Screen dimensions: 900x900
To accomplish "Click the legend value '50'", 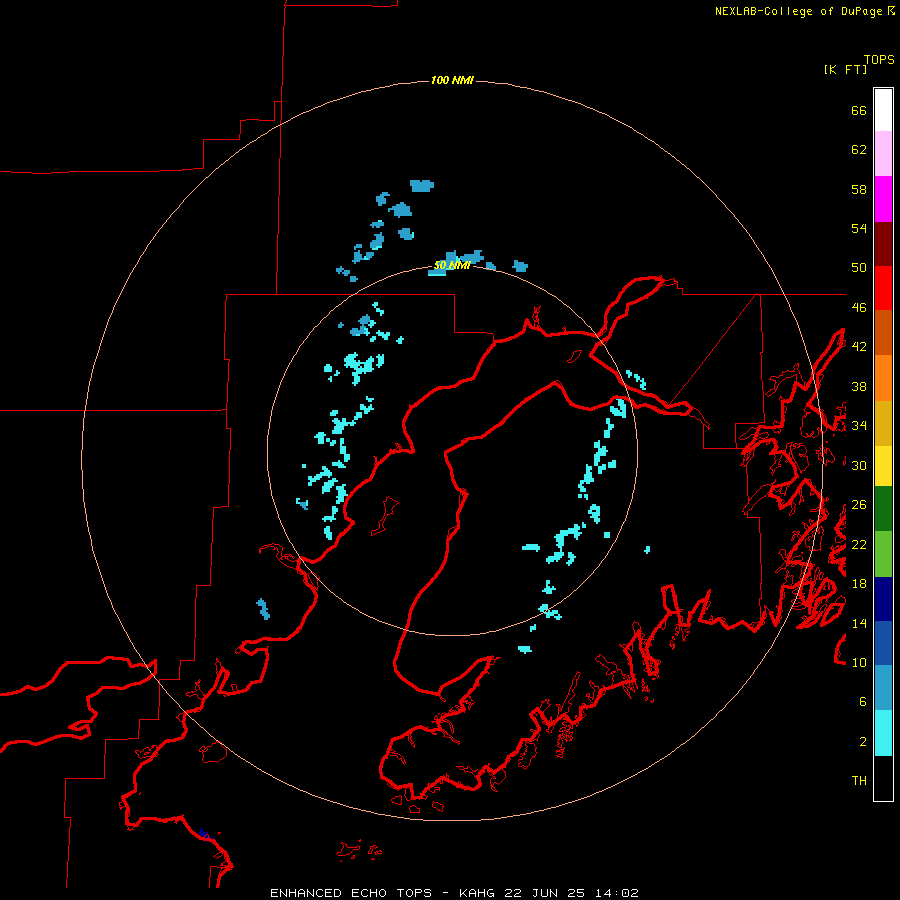I will point(859,268).
